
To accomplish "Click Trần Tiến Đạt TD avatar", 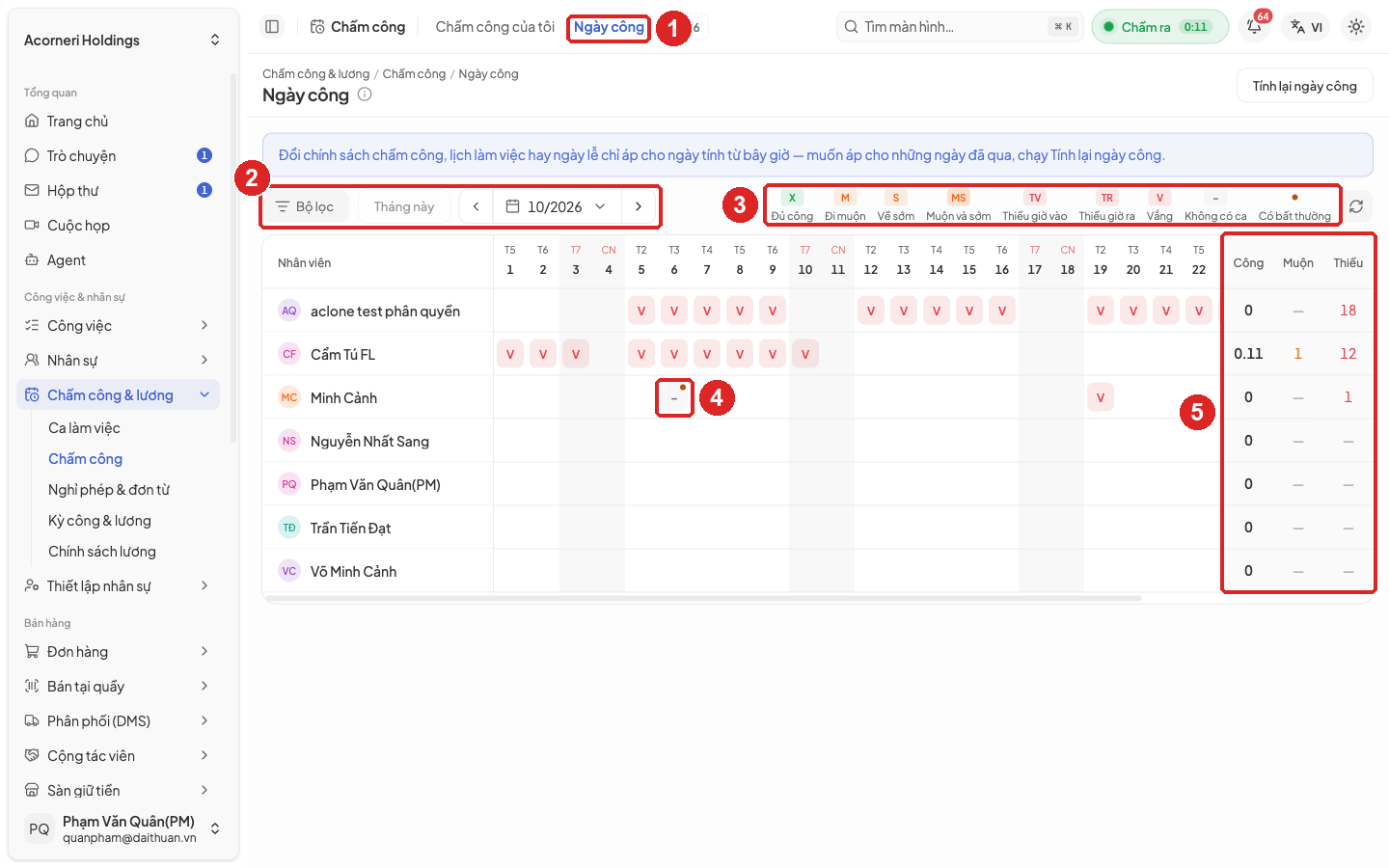I will (x=289, y=528).
